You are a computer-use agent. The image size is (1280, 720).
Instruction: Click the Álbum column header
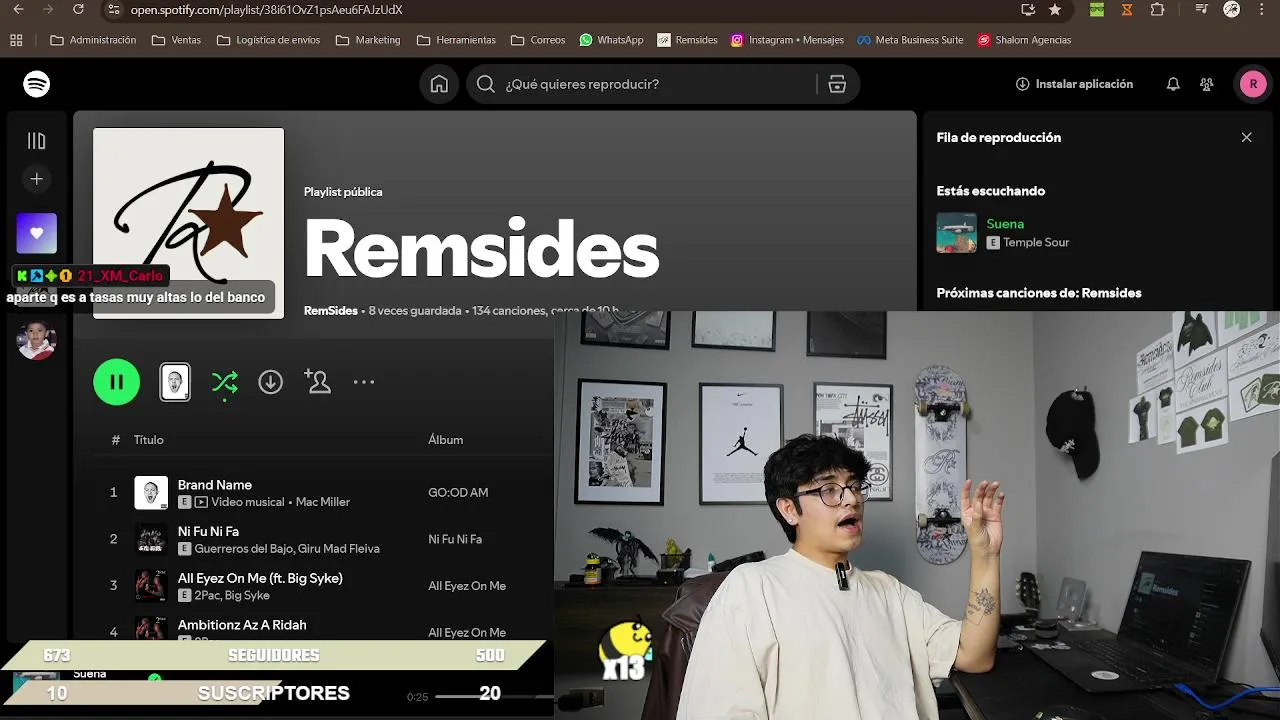pyautogui.click(x=445, y=440)
